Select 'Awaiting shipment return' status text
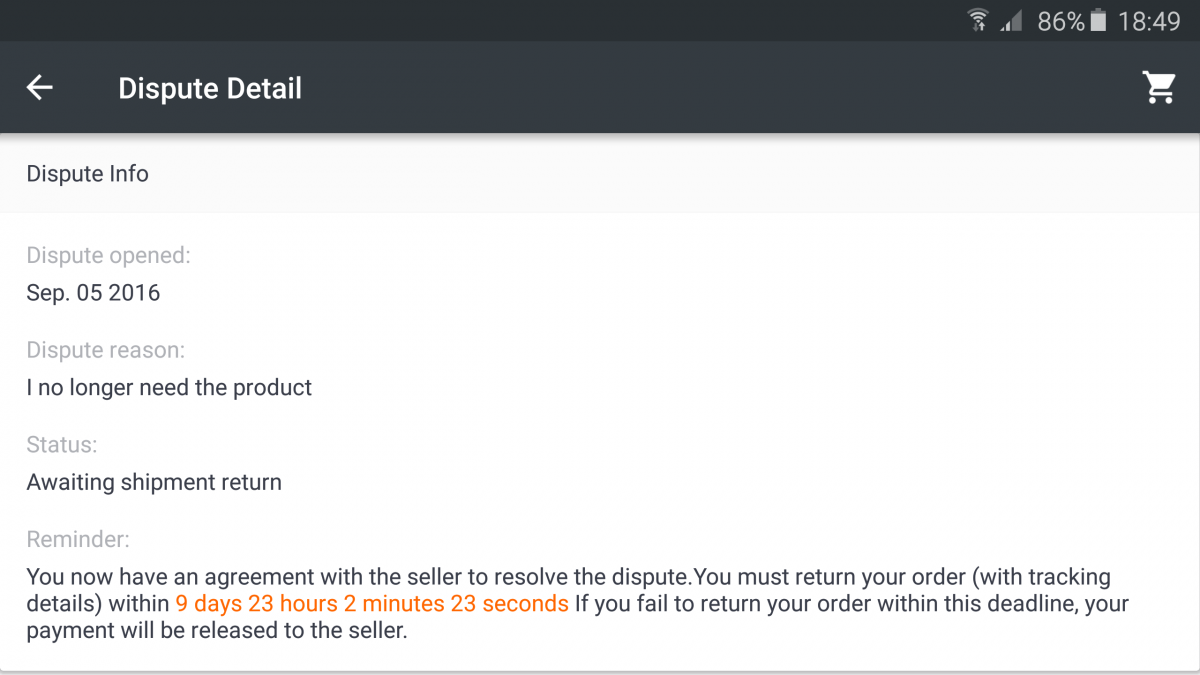Screen dimensions: 1200x675 [154, 482]
